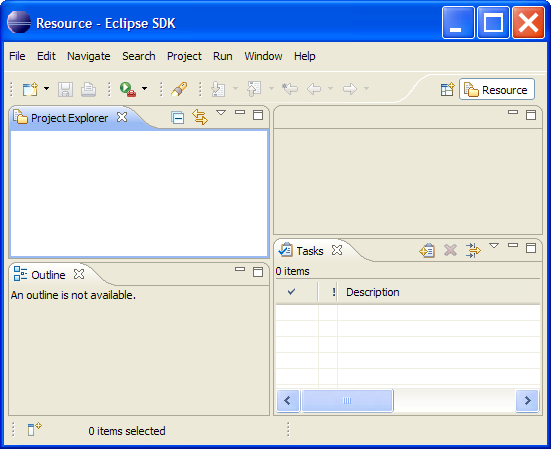551x449 pixels.
Task: Select the Resource perspective button
Action: tap(497, 90)
